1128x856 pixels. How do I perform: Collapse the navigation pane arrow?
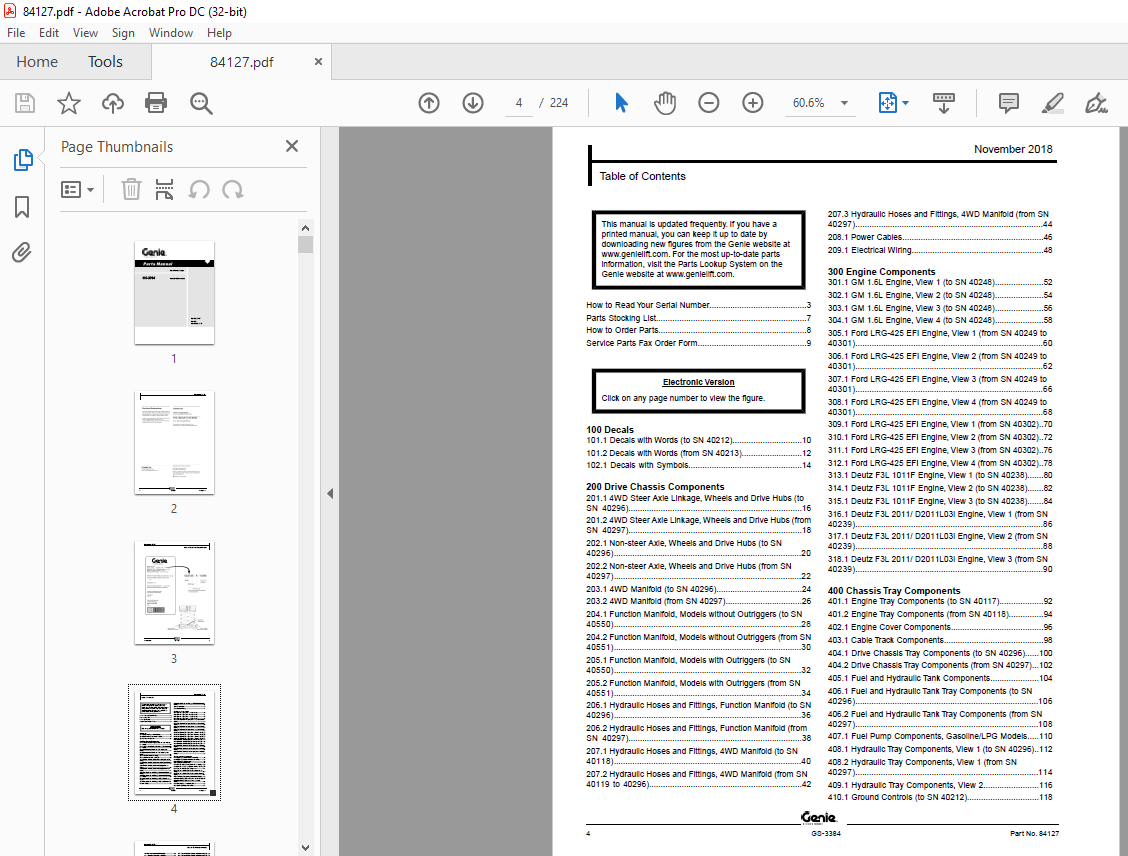[330, 493]
